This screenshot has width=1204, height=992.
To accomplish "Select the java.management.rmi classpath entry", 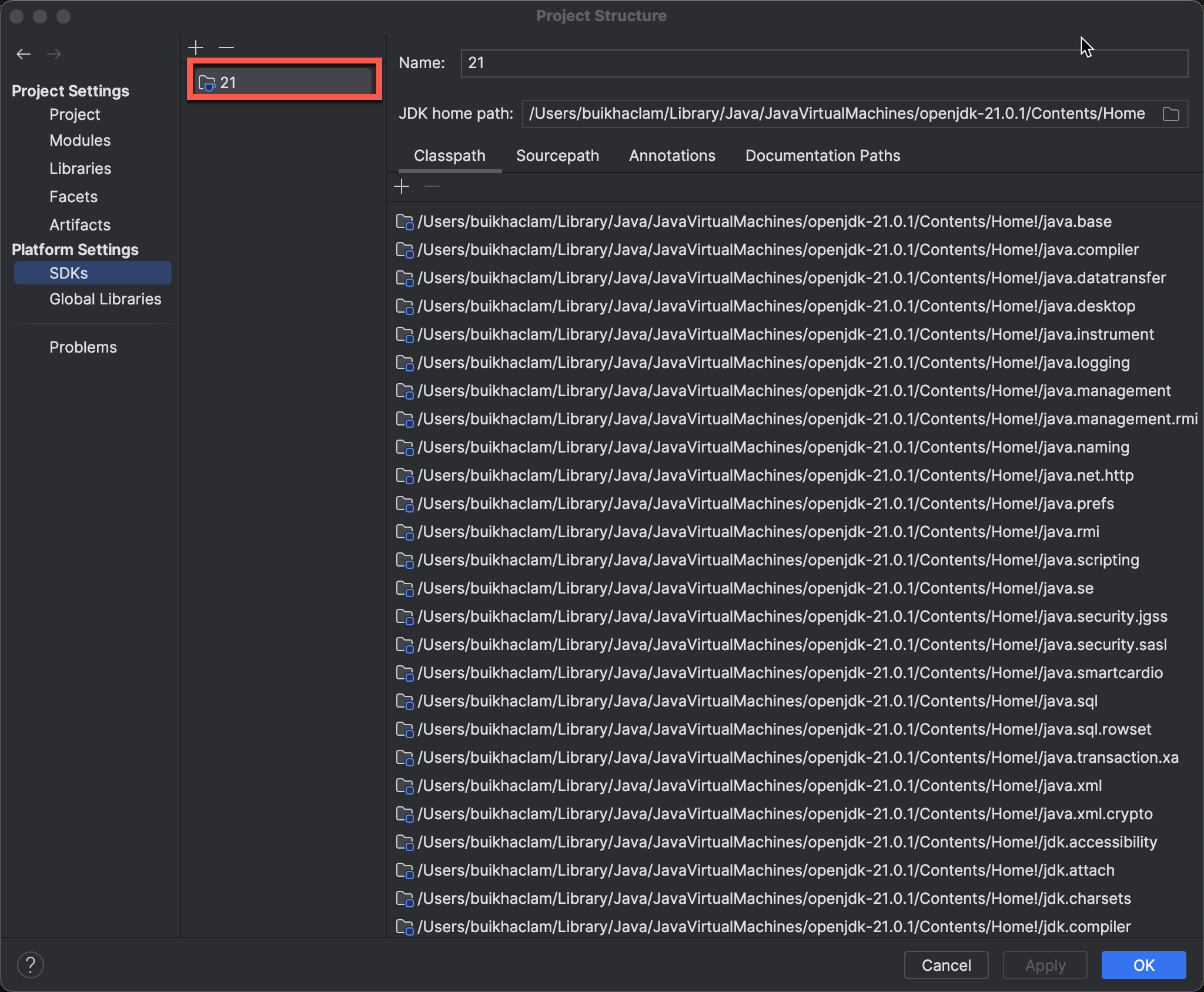I will (x=808, y=420).
